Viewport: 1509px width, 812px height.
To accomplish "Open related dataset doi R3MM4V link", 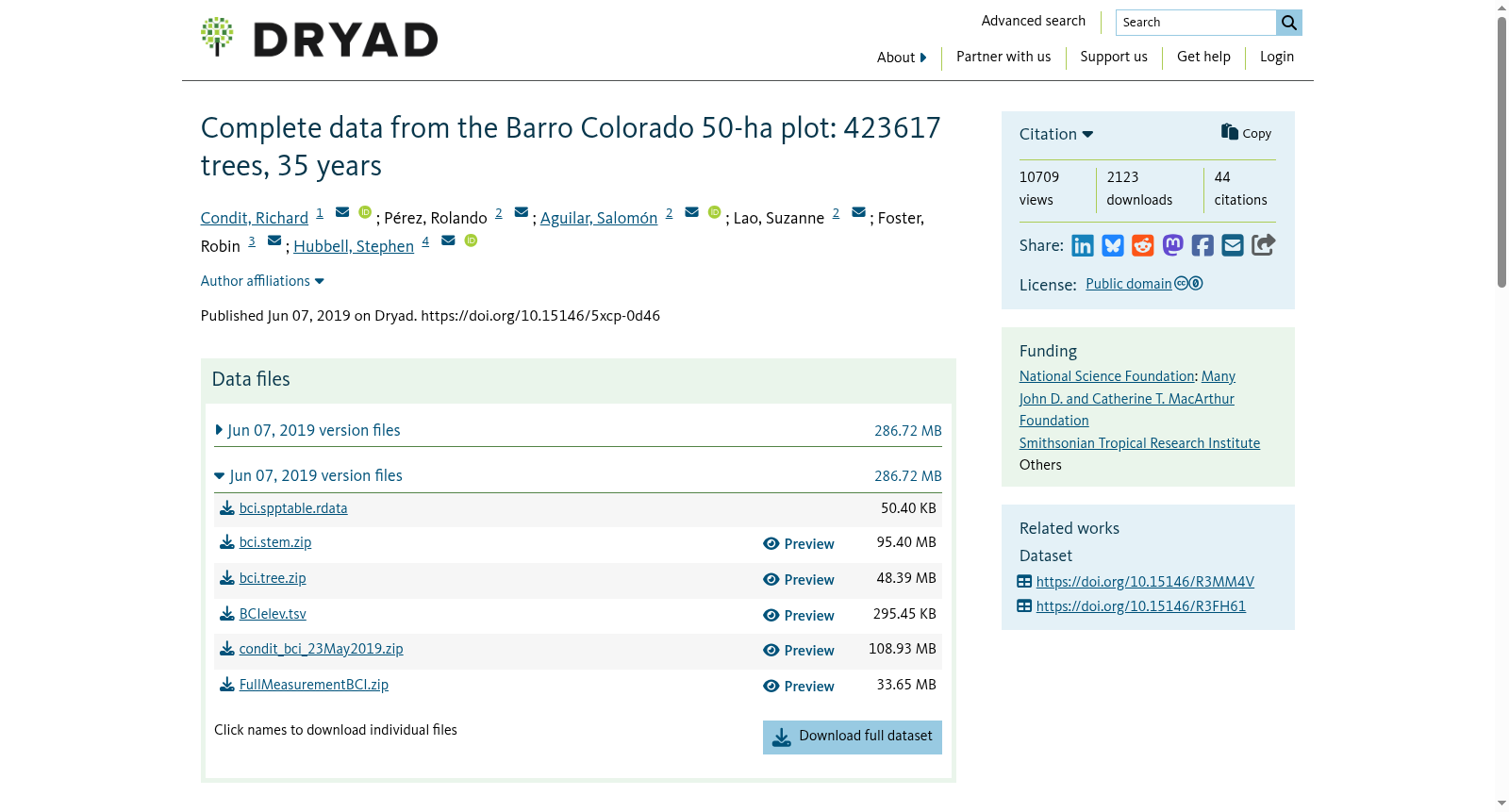I will 1145,582.
